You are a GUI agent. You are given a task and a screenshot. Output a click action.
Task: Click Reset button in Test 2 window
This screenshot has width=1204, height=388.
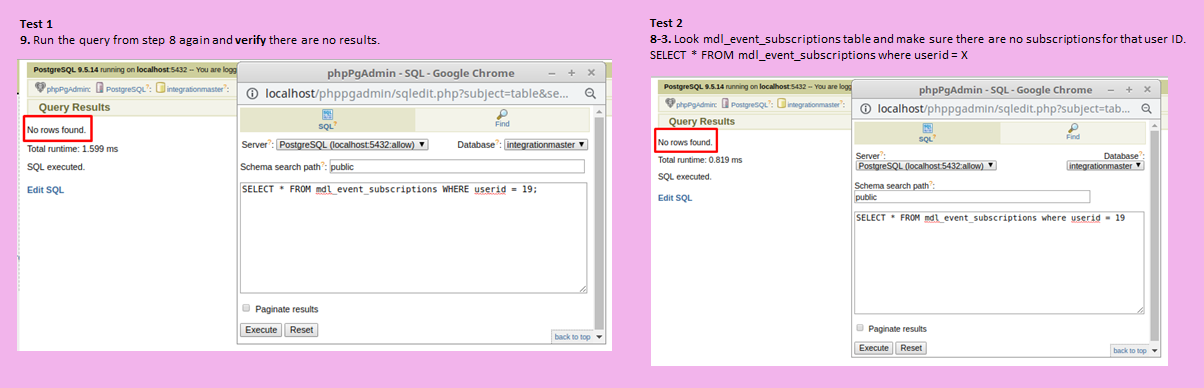[910, 347]
